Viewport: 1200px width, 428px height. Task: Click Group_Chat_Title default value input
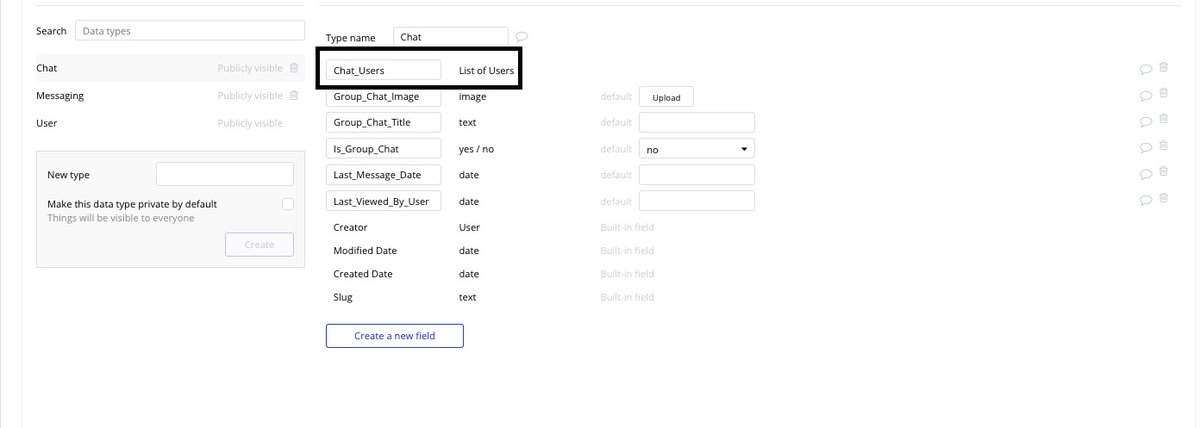[696, 122]
